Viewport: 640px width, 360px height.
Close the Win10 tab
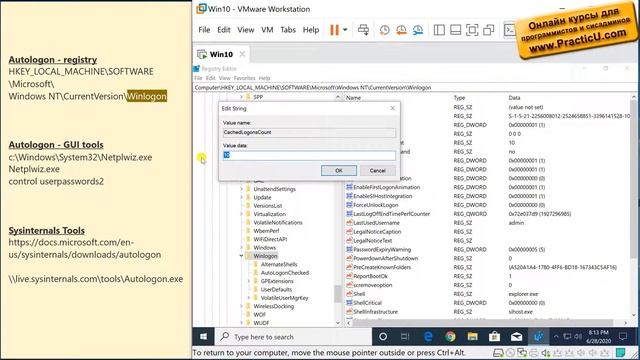pyautogui.click(x=242, y=54)
